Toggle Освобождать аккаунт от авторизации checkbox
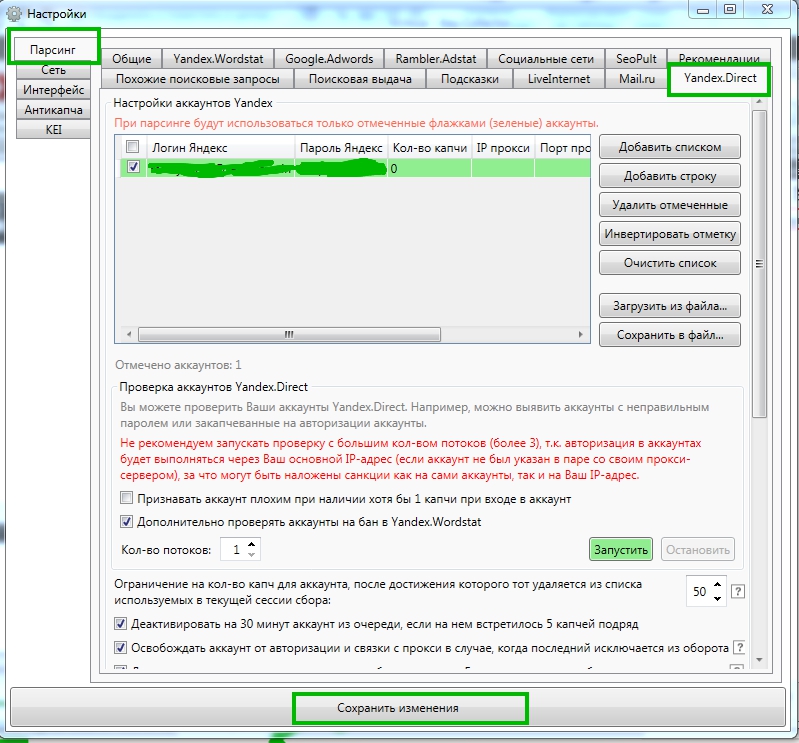This screenshot has width=799, height=743. (120, 647)
